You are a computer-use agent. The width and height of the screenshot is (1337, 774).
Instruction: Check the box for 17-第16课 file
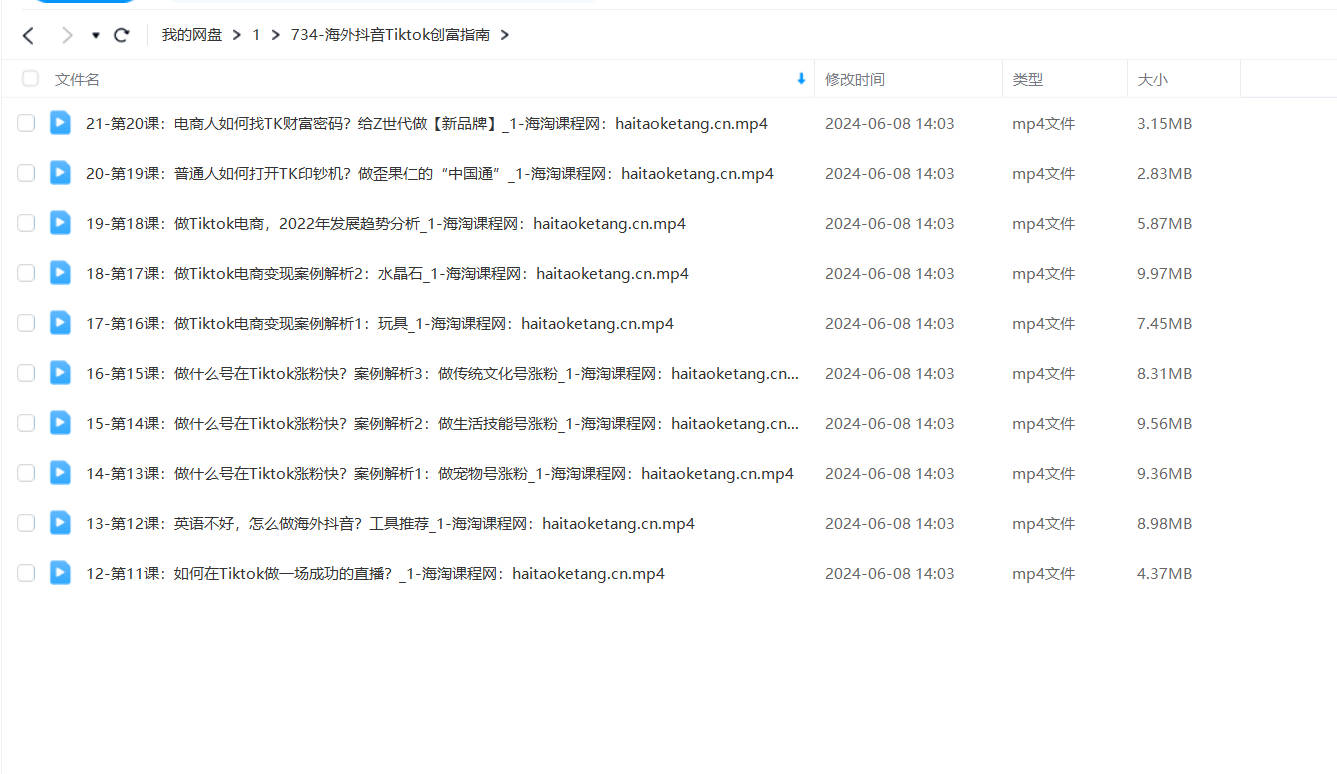26,323
